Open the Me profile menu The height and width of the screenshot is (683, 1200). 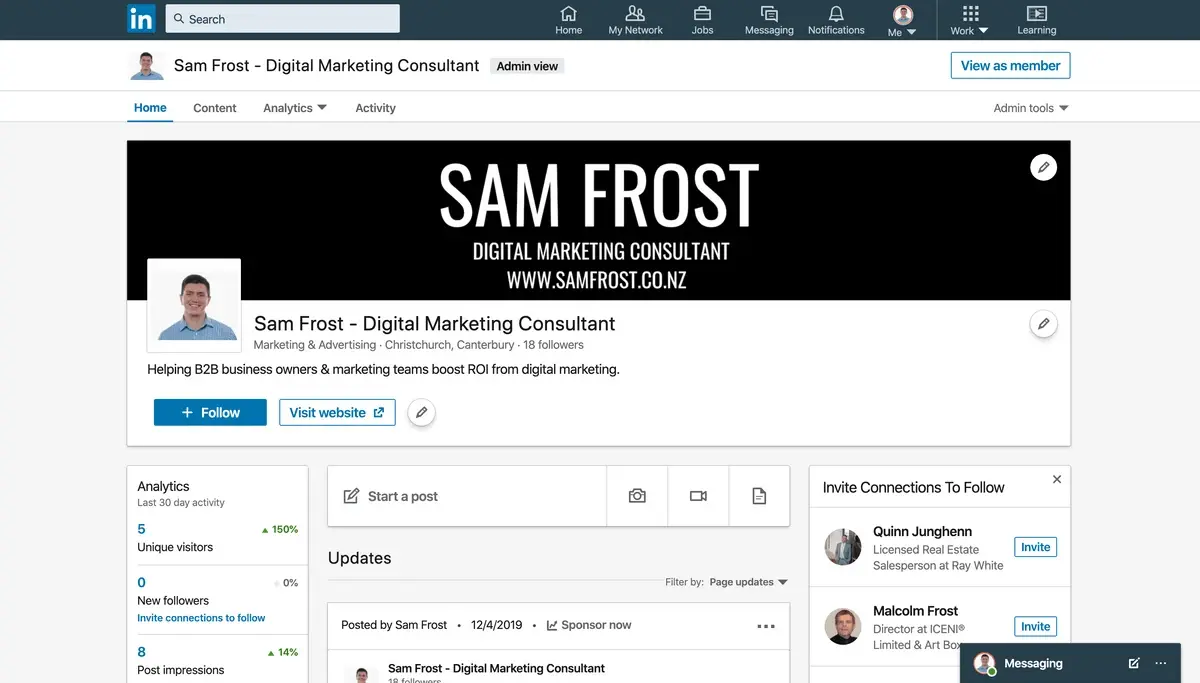point(902,20)
